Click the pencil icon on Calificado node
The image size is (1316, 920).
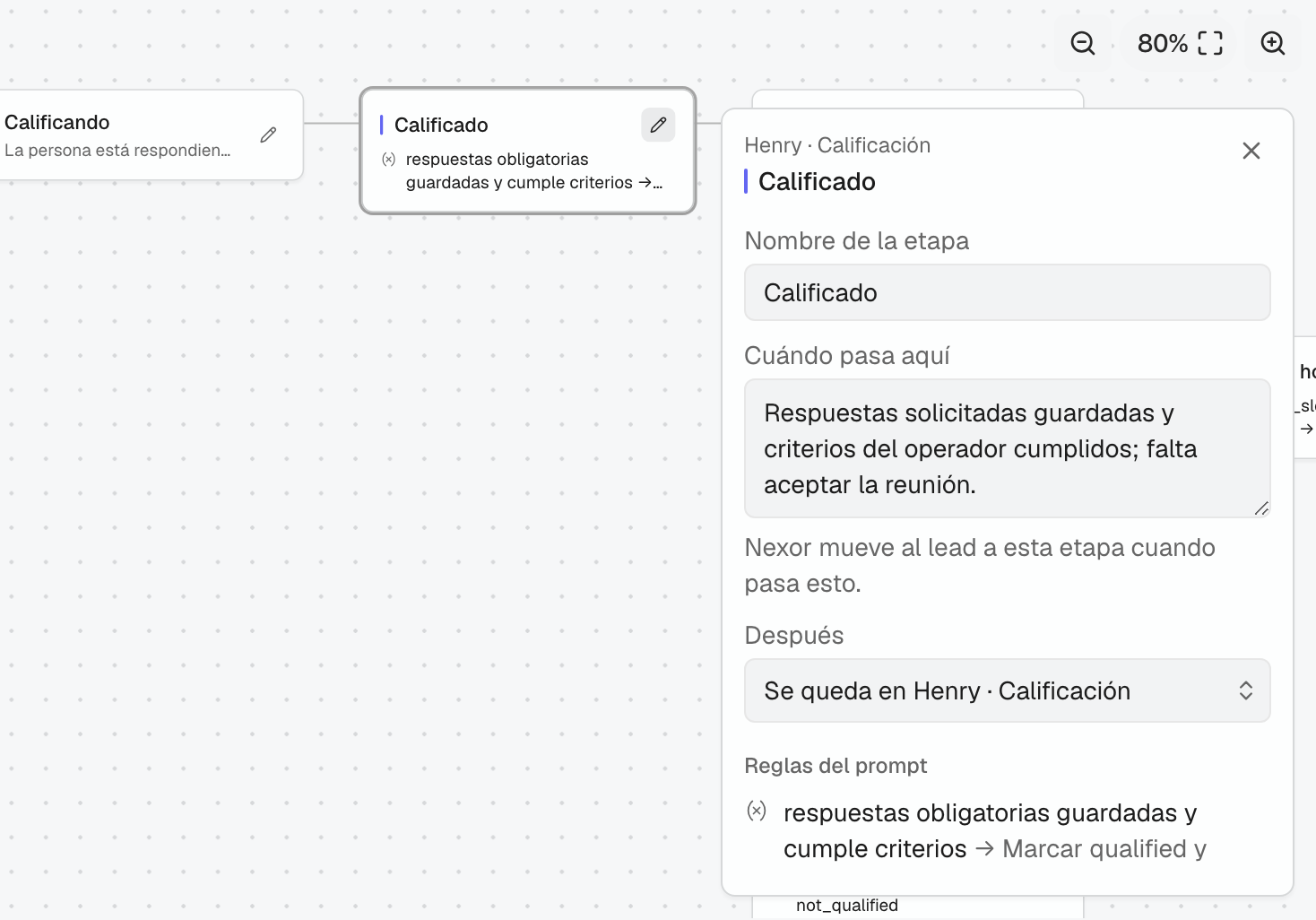pos(658,125)
